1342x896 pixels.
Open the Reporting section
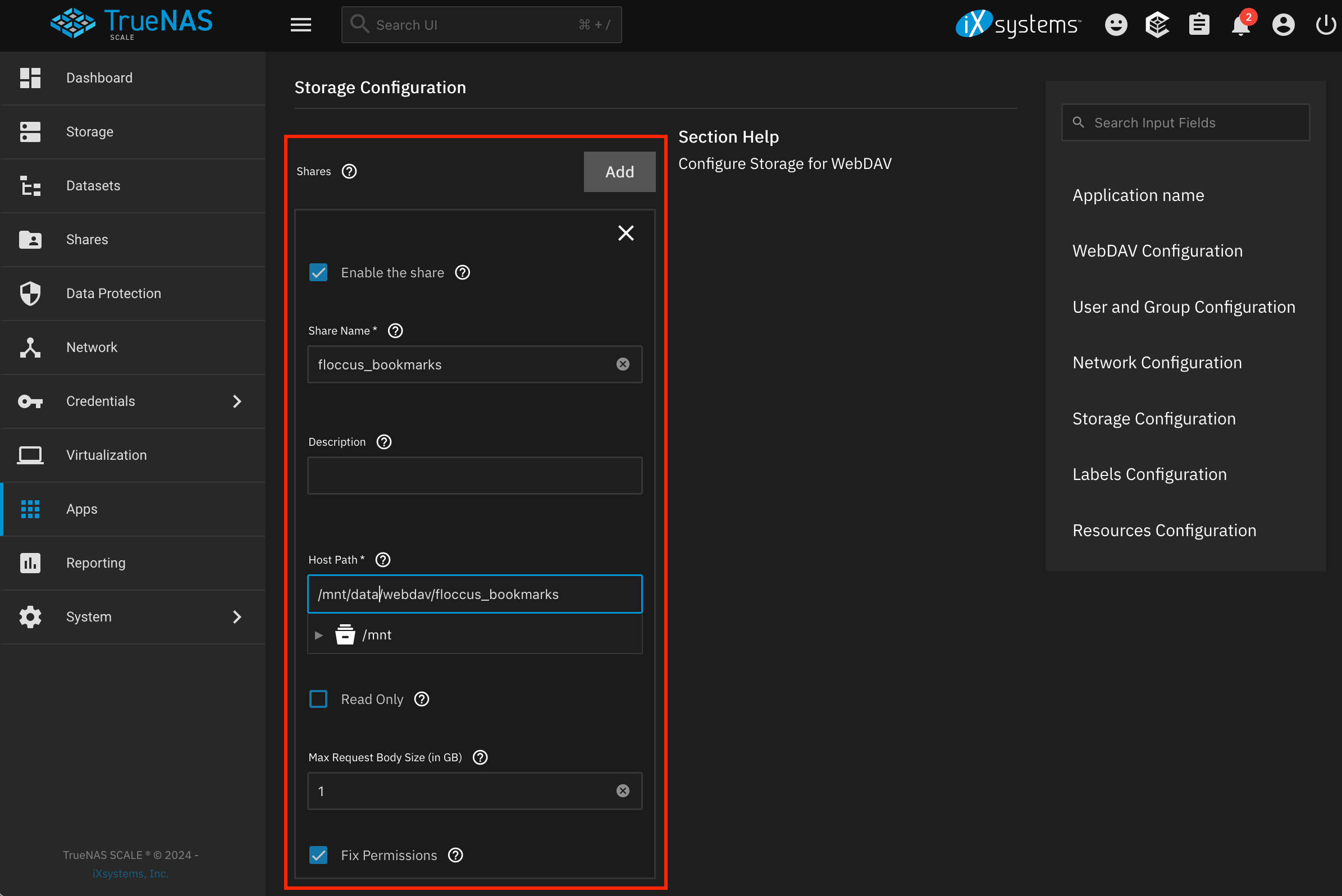[x=95, y=563]
